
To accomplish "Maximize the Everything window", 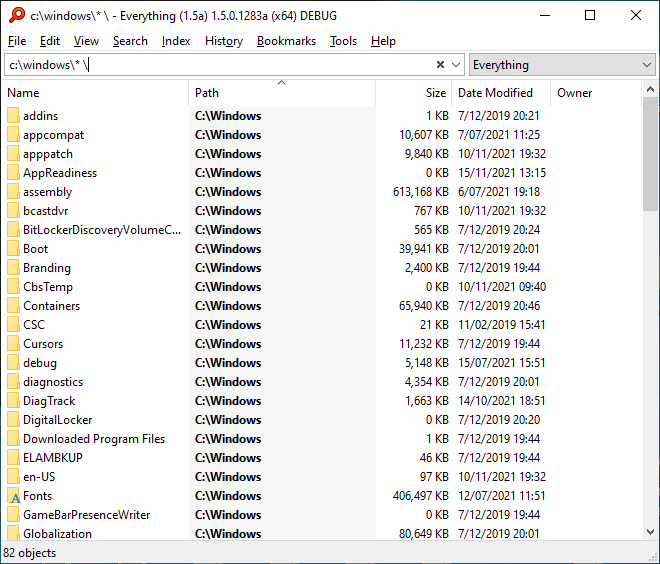I will [x=590, y=16].
